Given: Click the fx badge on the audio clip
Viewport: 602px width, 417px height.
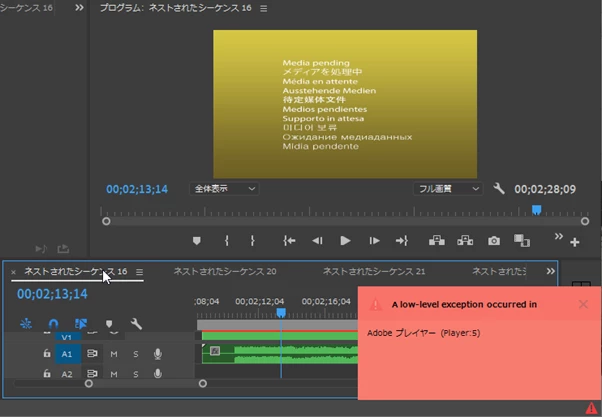Looking at the screenshot, I should point(215,350).
